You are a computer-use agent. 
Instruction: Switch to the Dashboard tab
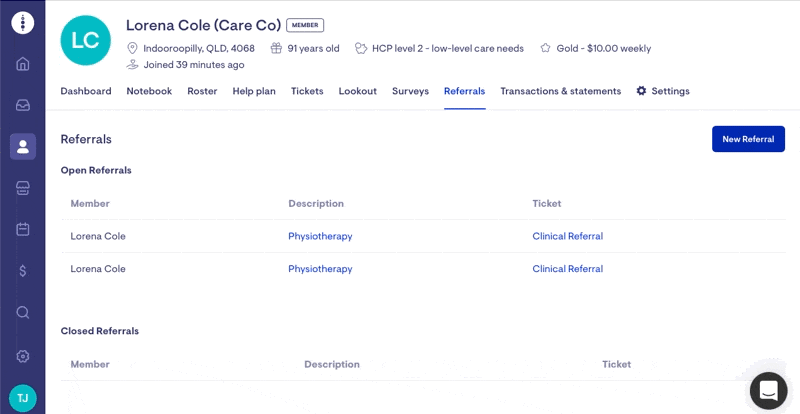click(x=86, y=91)
